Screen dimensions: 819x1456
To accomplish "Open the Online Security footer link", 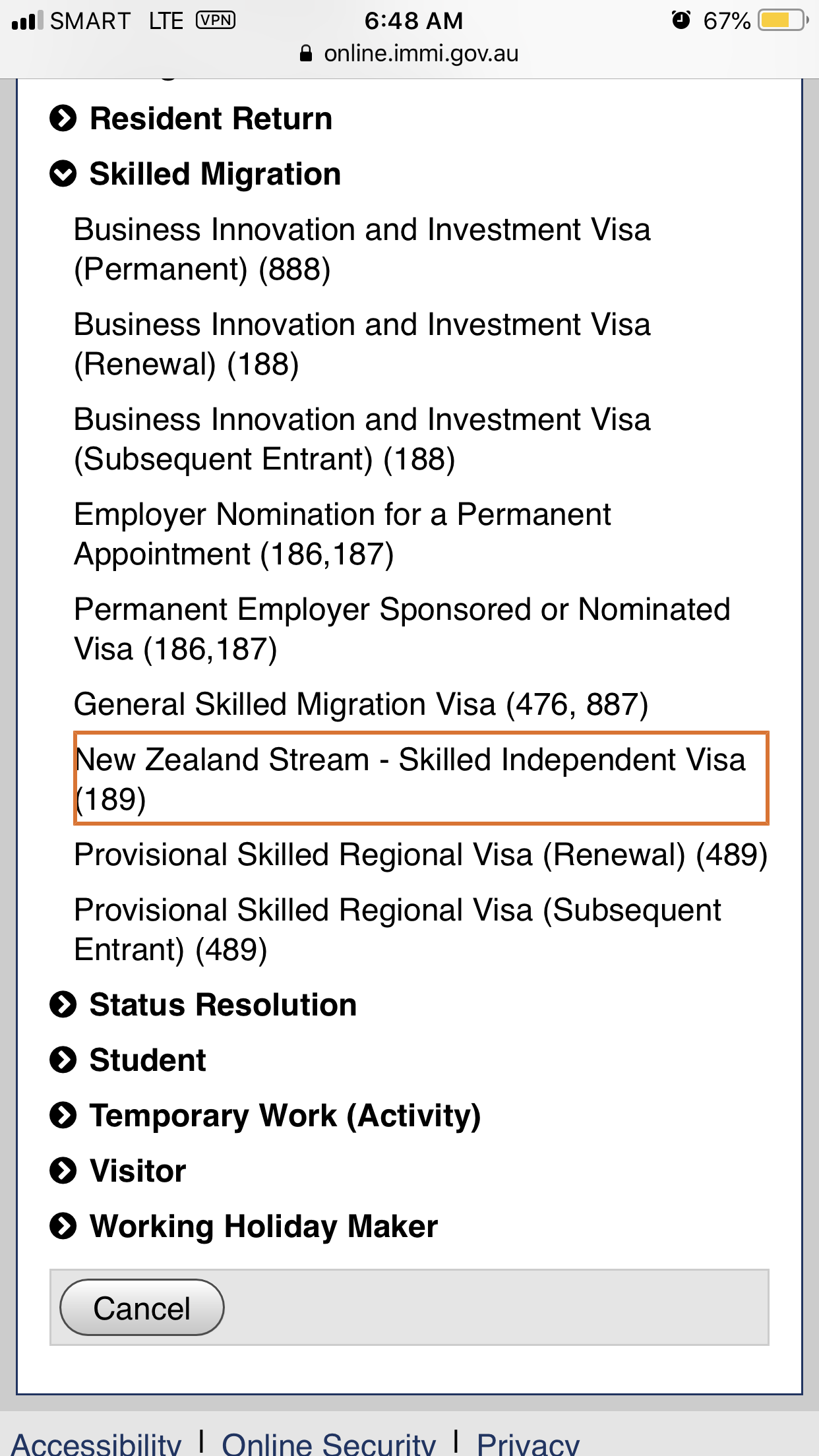I will [328, 1443].
